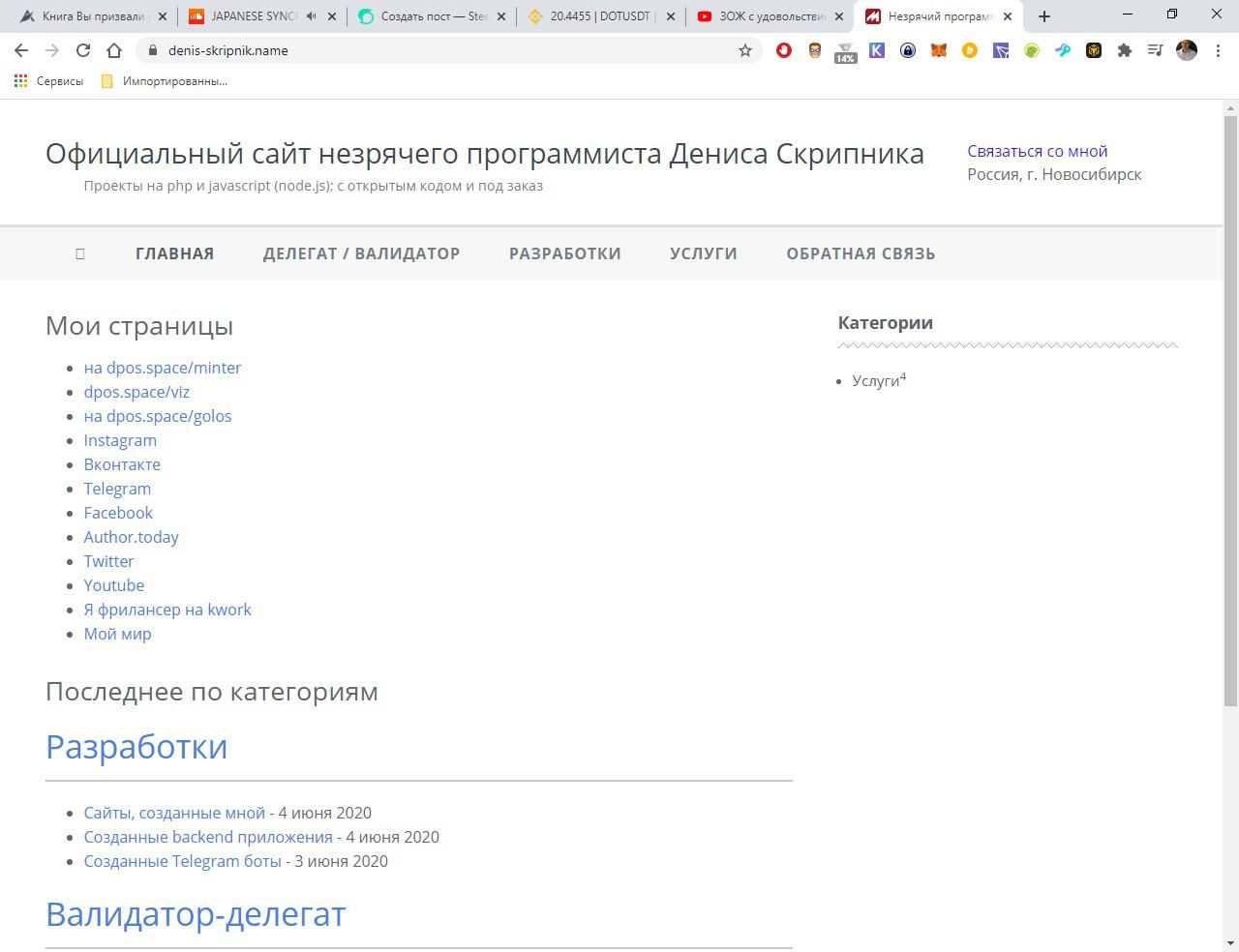Reload the current page

point(83,50)
